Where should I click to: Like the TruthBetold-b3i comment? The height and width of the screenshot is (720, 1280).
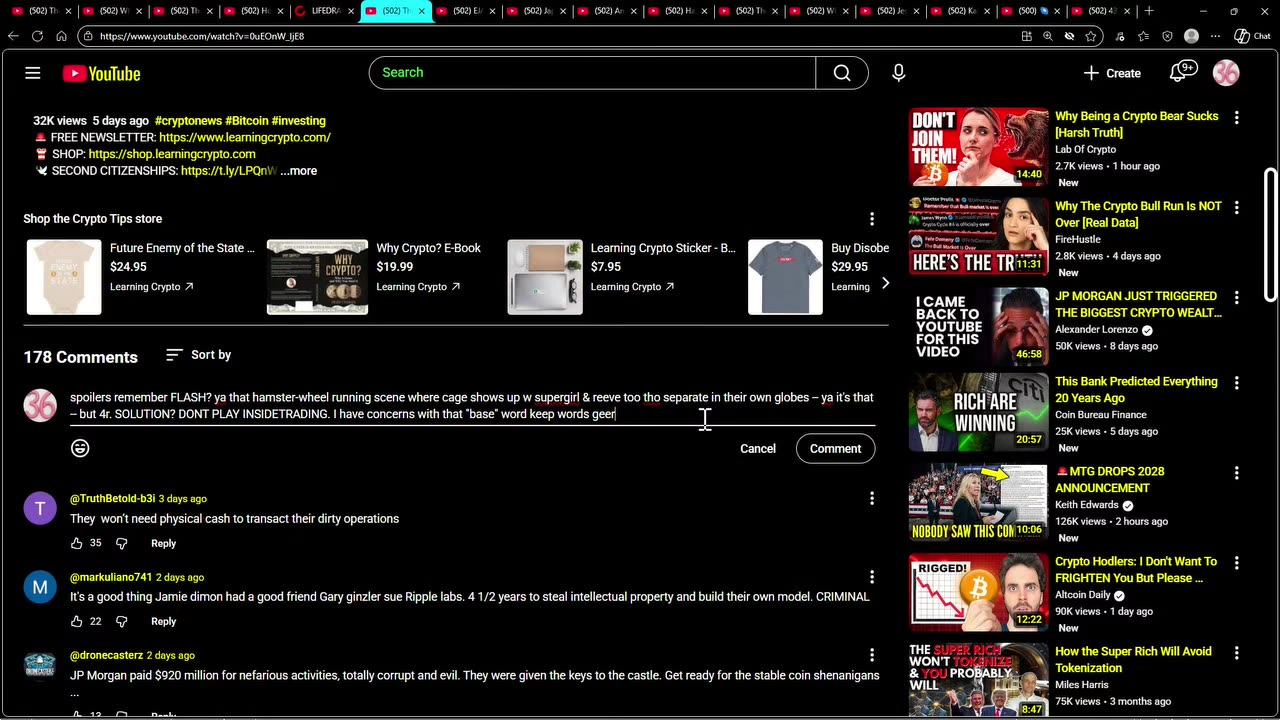click(x=77, y=543)
